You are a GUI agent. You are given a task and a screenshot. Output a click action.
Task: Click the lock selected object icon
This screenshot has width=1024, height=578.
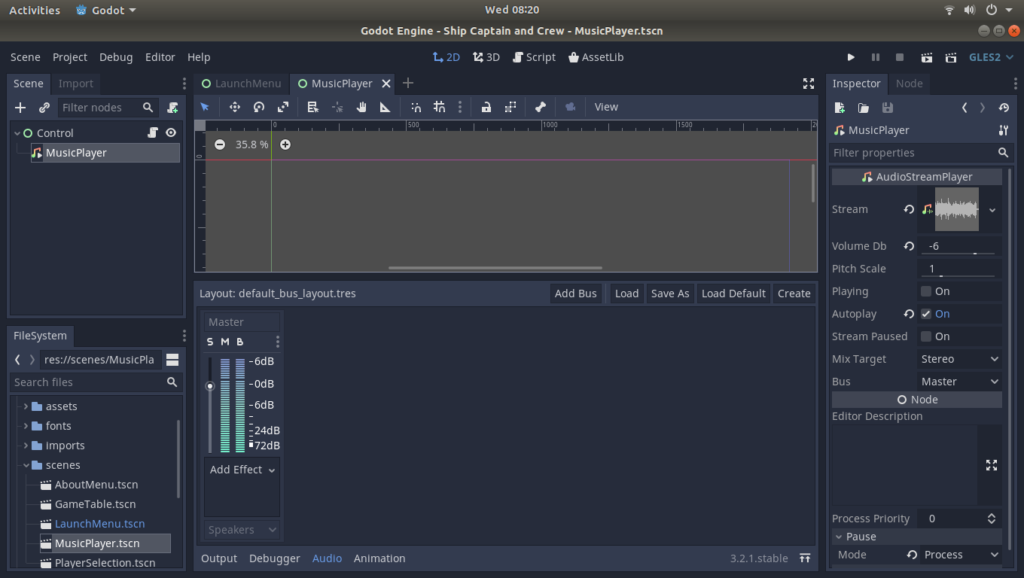pos(486,107)
